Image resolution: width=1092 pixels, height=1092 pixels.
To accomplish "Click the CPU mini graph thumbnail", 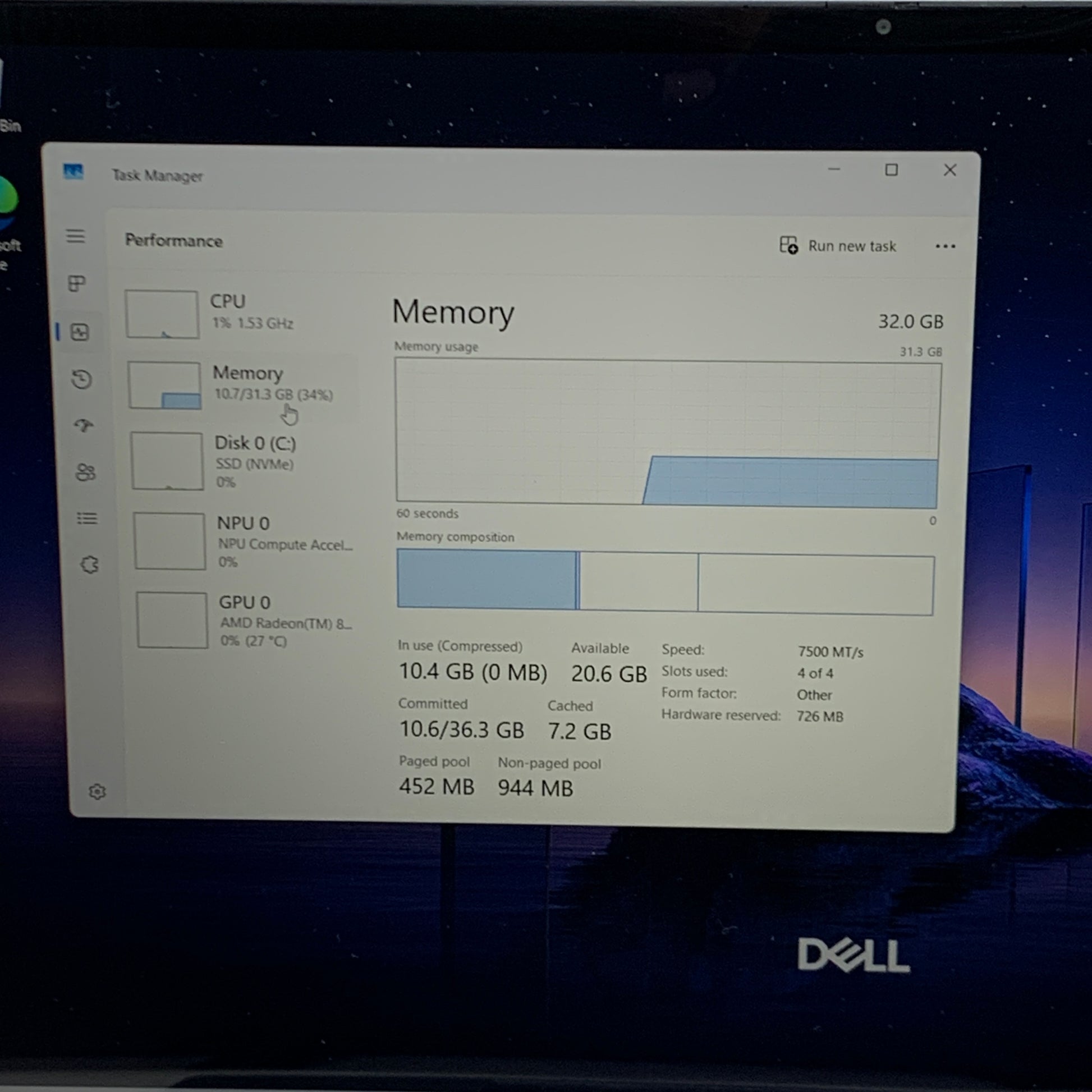I will pos(162,315).
